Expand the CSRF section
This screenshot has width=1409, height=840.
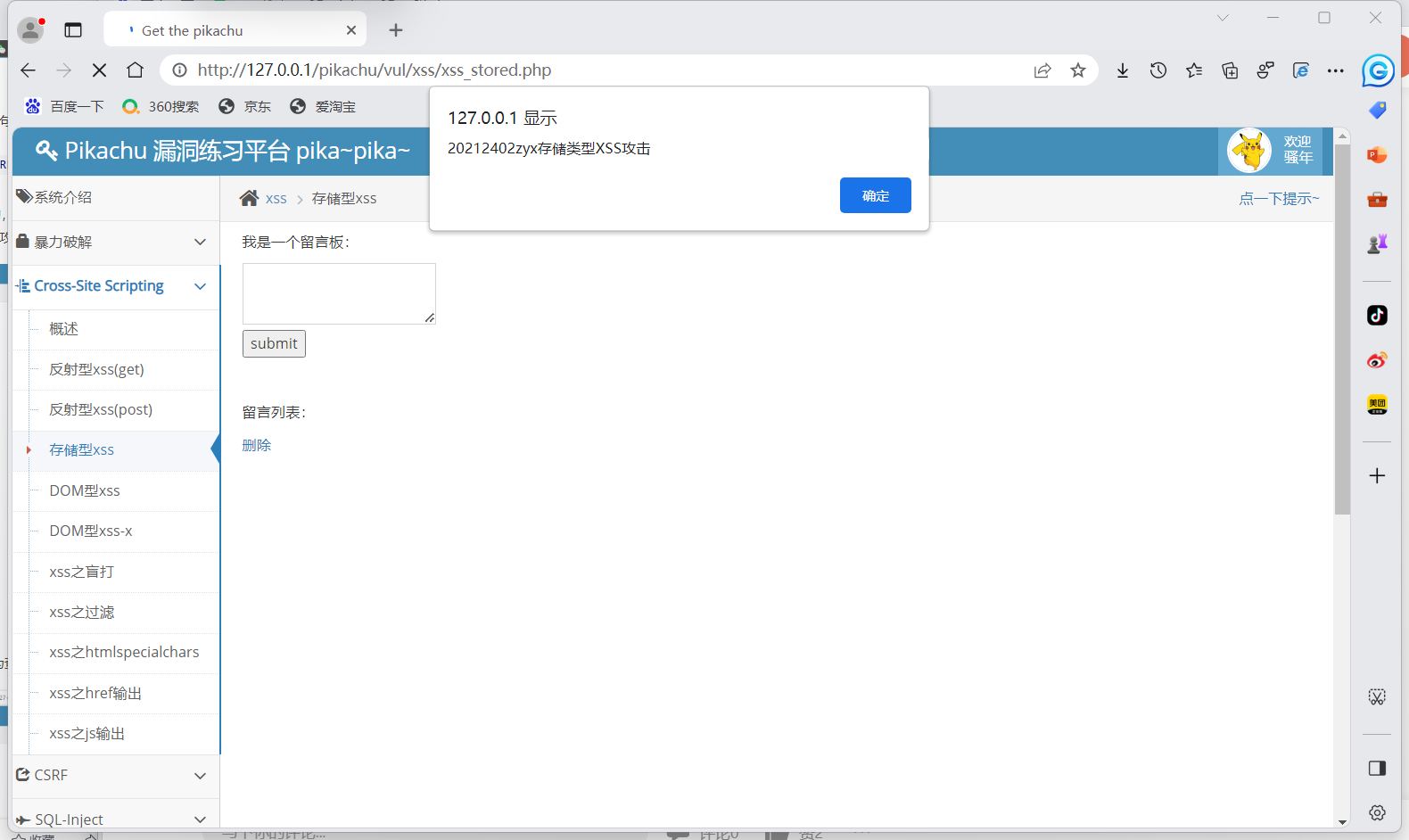[116, 776]
